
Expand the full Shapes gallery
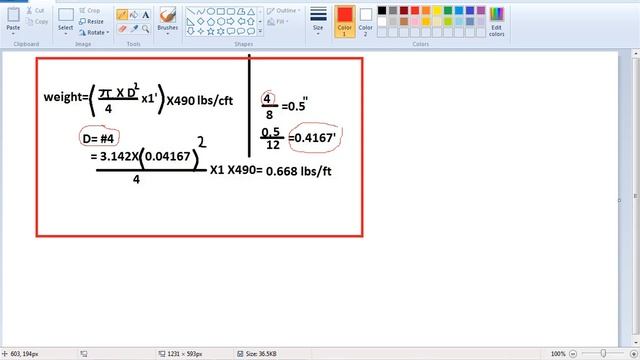[260, 31]
